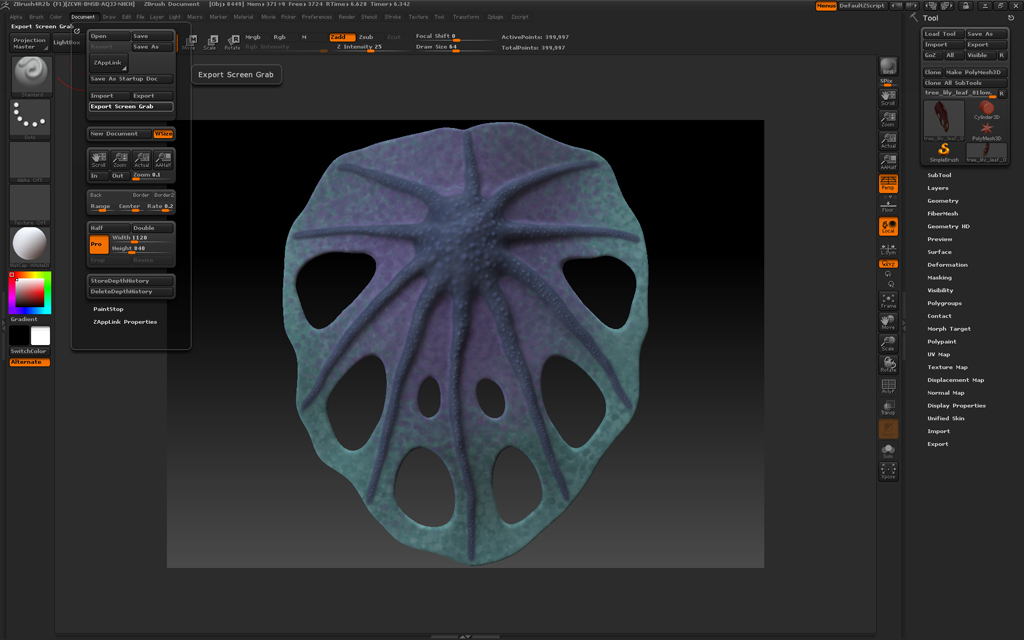
Task: Toggle Persp perspective mode
Action: [x=888, y=184]
